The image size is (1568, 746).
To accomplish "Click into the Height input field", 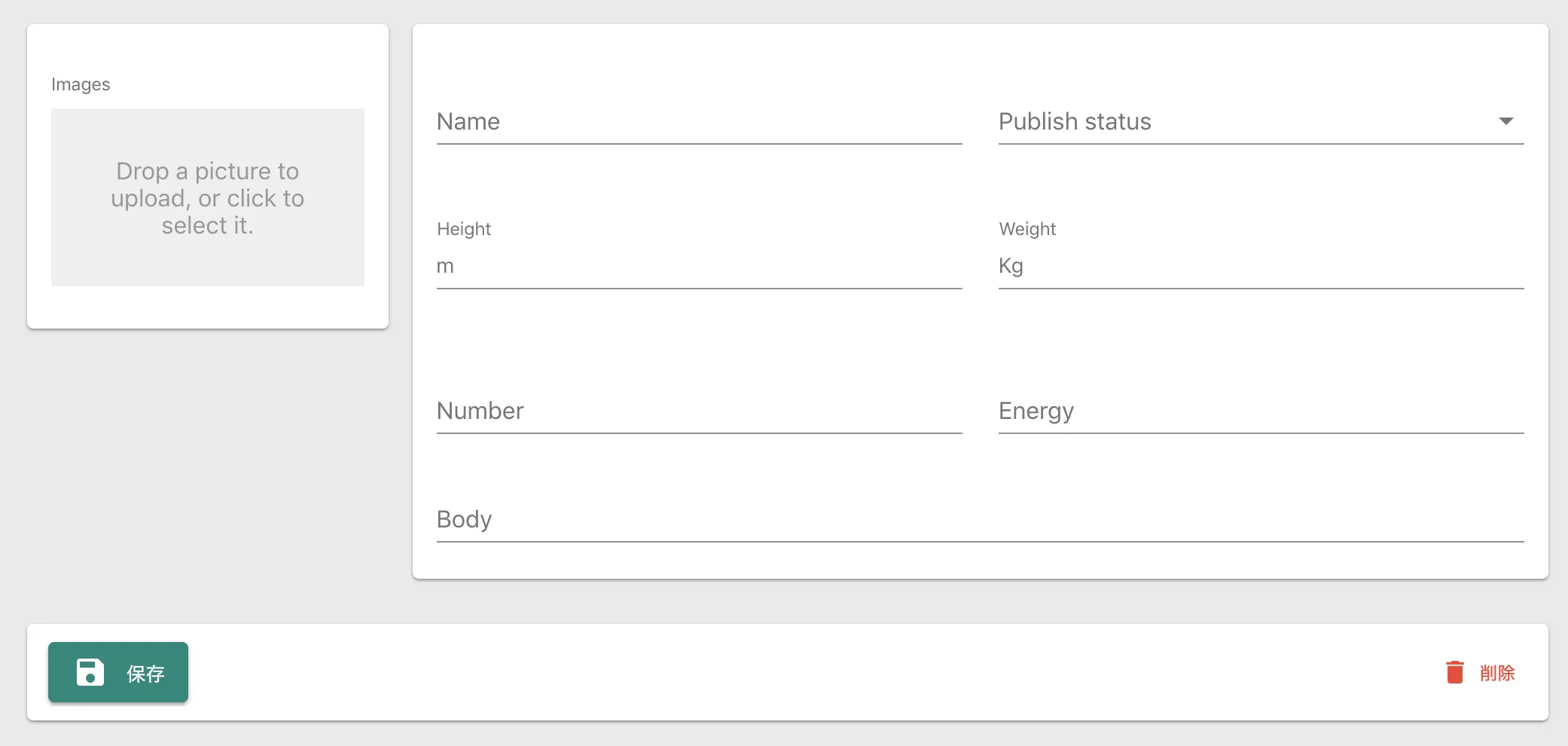I will [708, 266].
